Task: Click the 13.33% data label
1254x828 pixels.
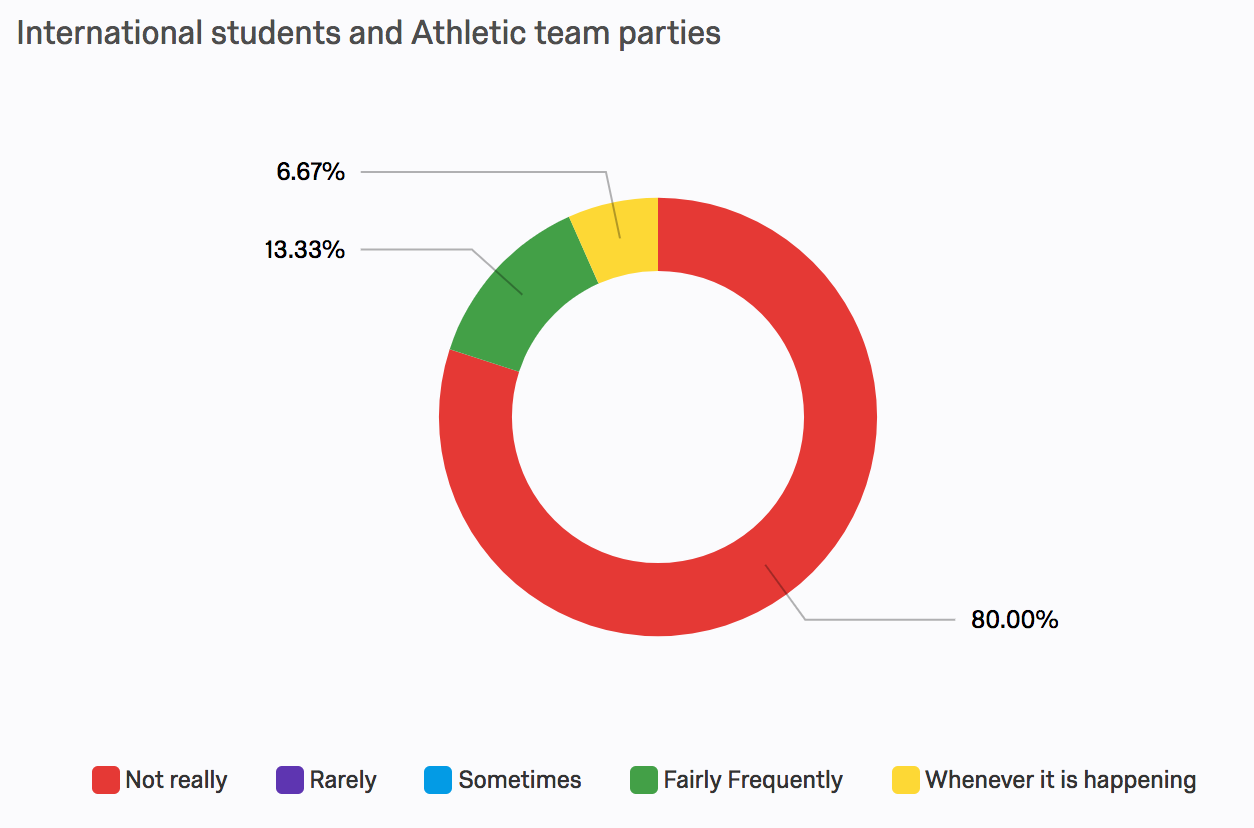Action: [305, 249]
